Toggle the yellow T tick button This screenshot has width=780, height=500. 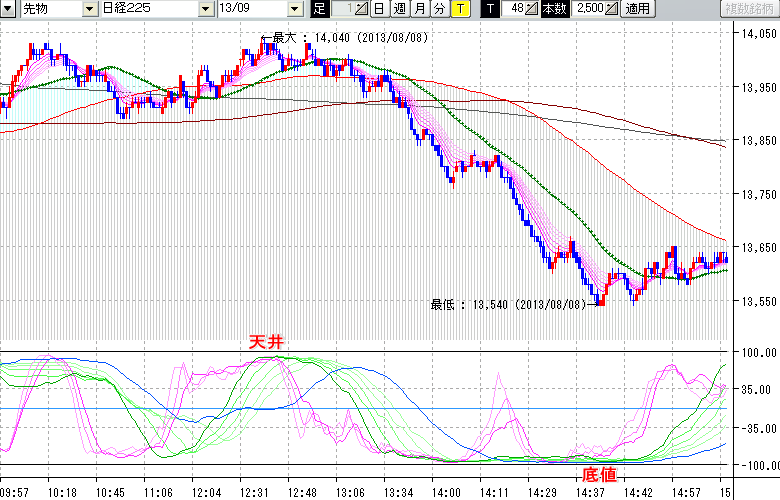pyautogui.click(x=459, y=9)
